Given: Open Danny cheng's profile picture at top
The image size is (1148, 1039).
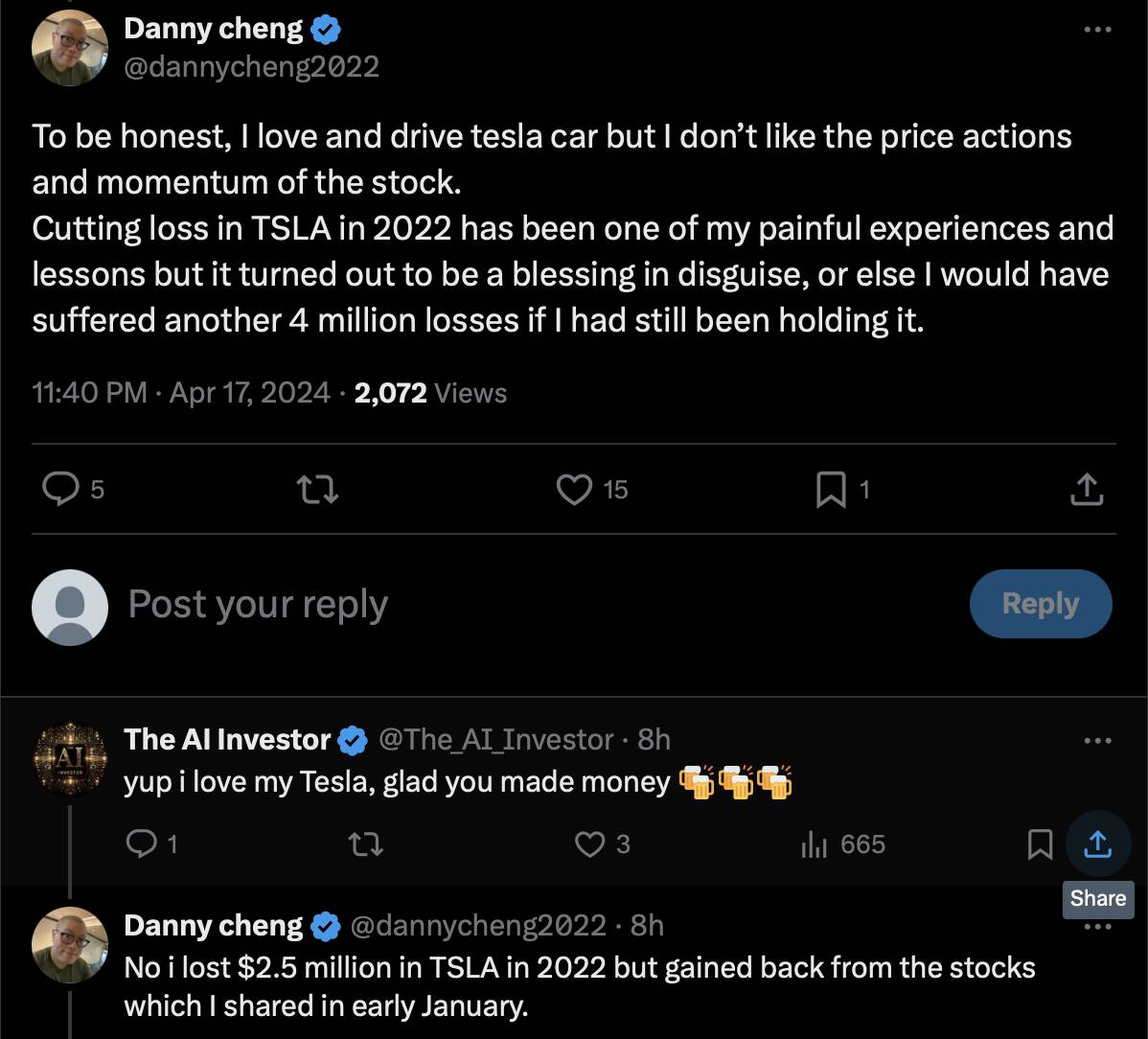Looking at the screenshot, I should pyautogui.click(x=69, y=49).
